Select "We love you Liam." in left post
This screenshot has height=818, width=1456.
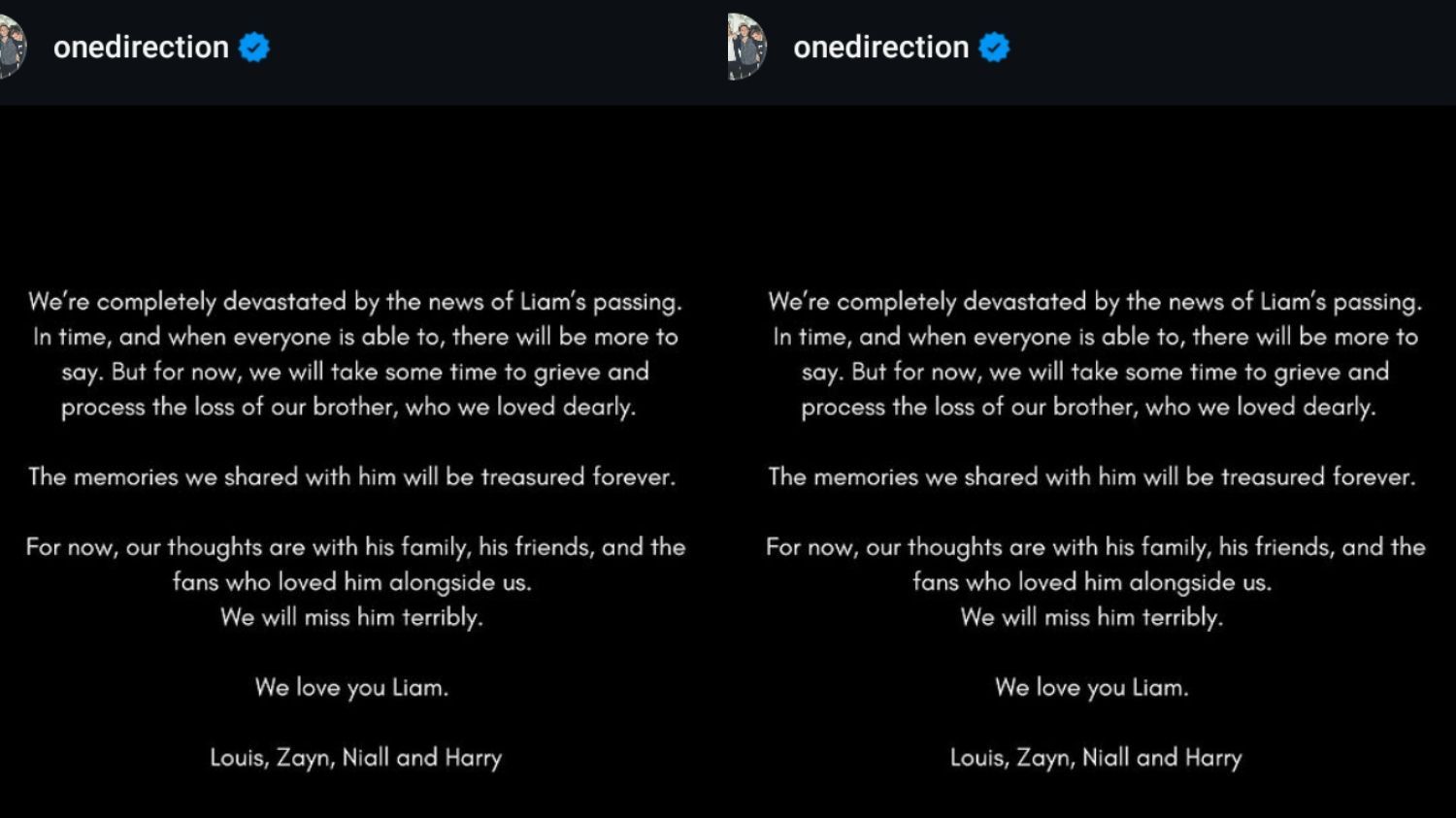351,688
